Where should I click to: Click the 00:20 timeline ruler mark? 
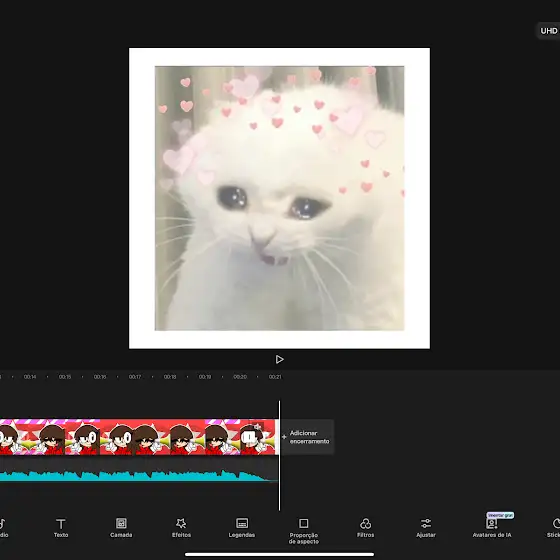tap(240, 377)
